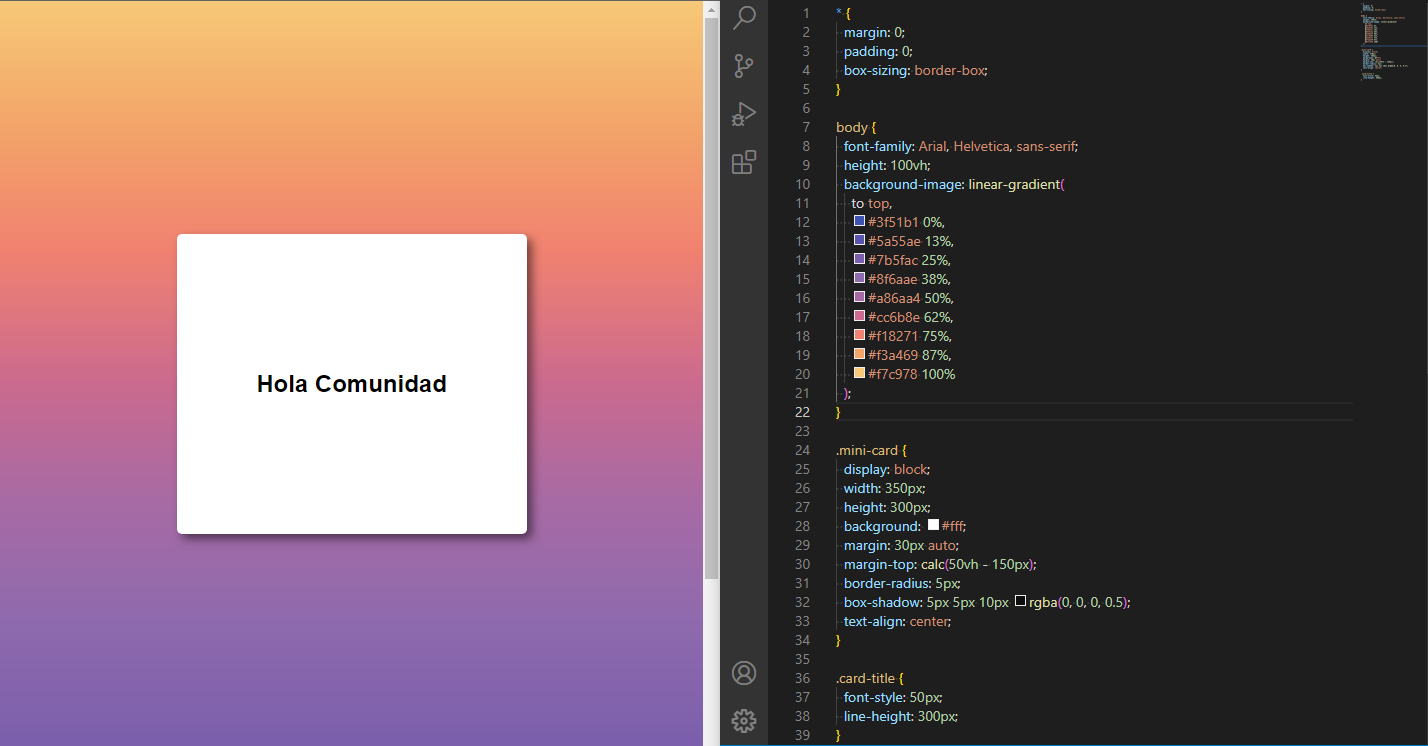This screenshot has width=1428, height=746.
Task: Click line number 36 in gutter
Action: [802, 678]
